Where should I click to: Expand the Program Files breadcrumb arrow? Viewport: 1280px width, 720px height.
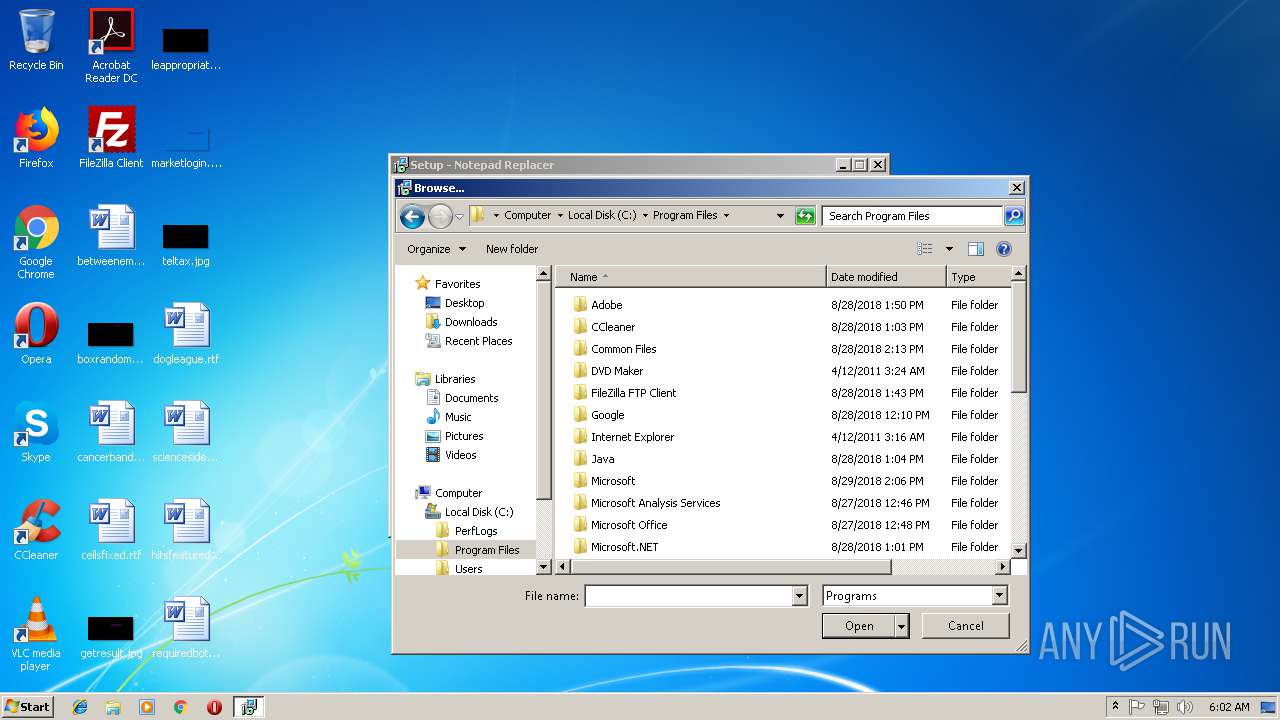726,216
